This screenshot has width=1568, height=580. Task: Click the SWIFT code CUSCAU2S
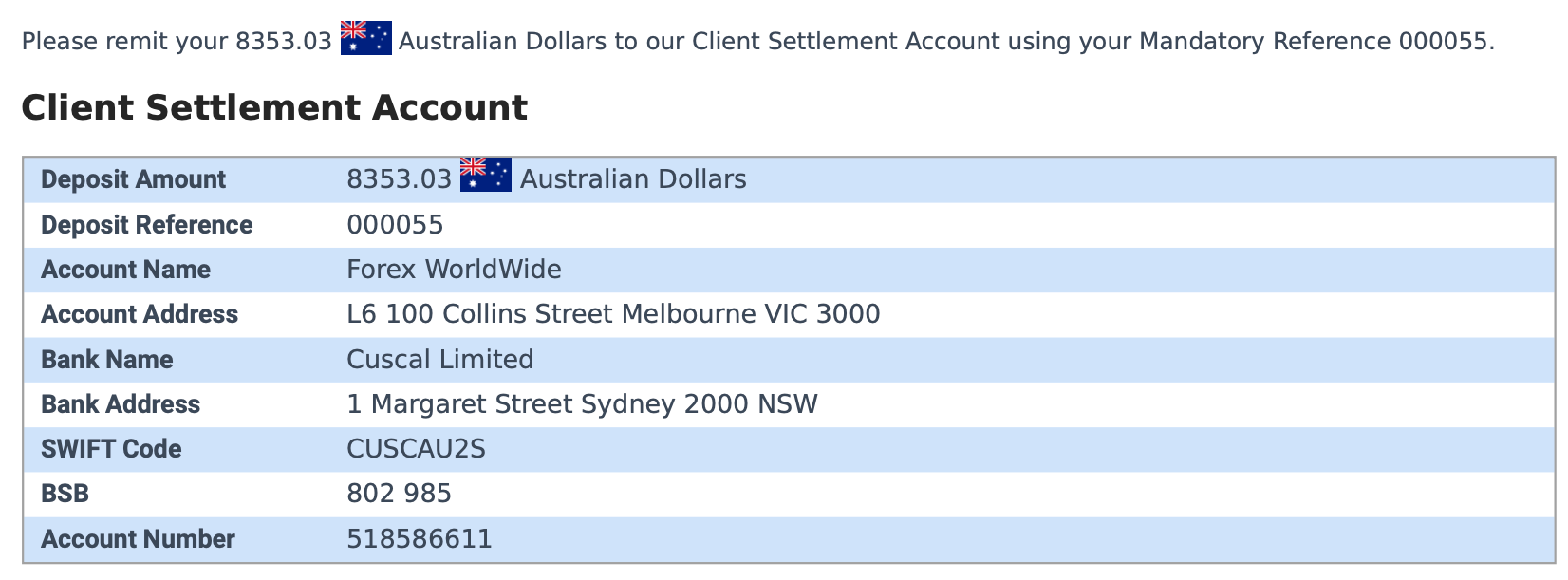tap(416, 449)
